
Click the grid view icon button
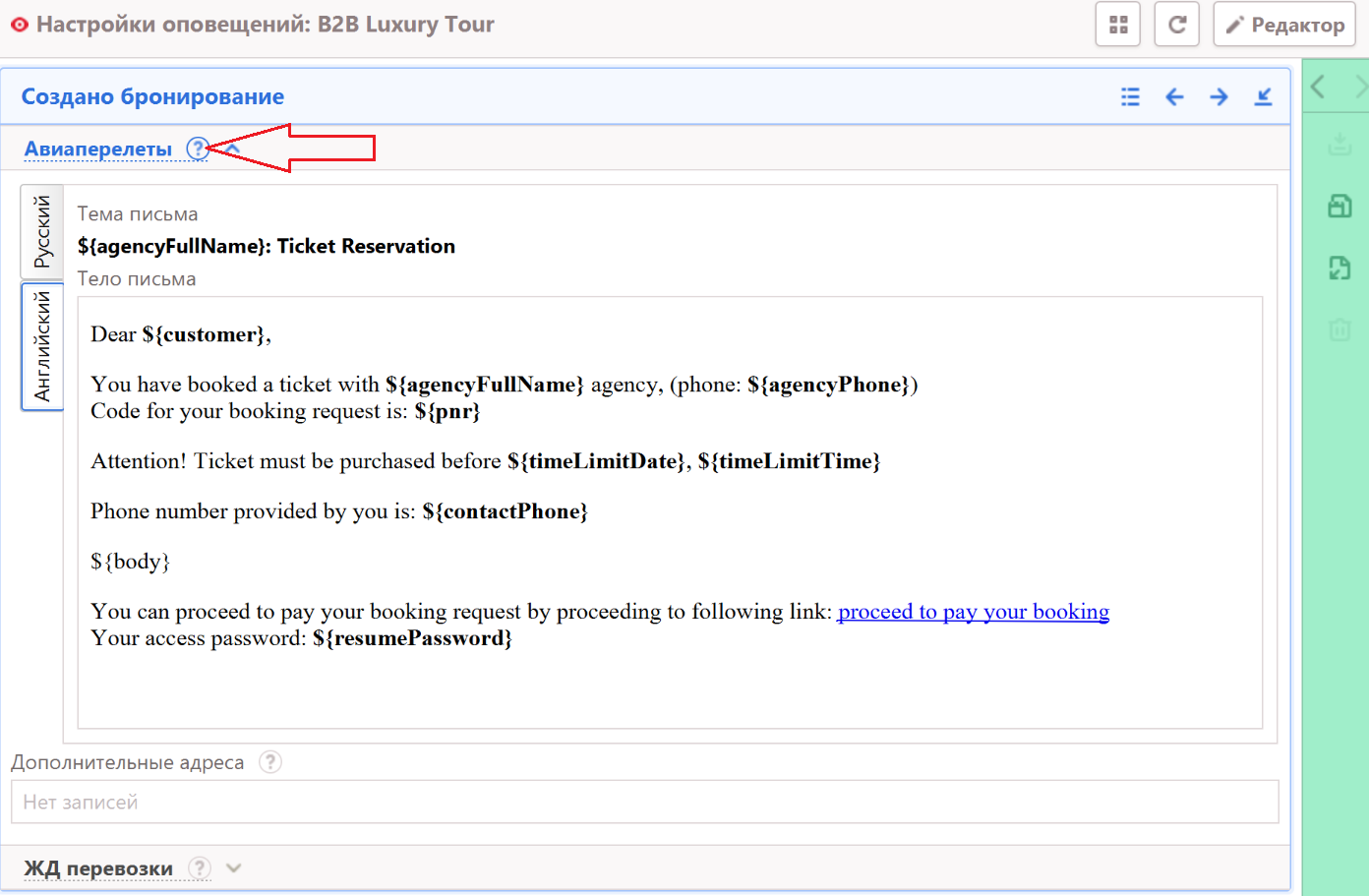coord(1117,25)
